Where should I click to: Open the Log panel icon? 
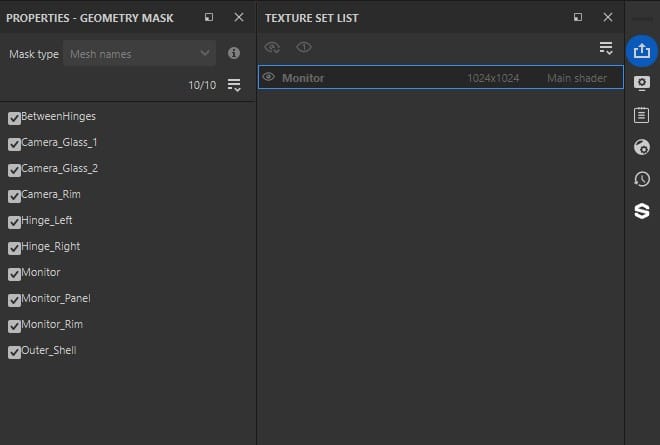[642, 115]
